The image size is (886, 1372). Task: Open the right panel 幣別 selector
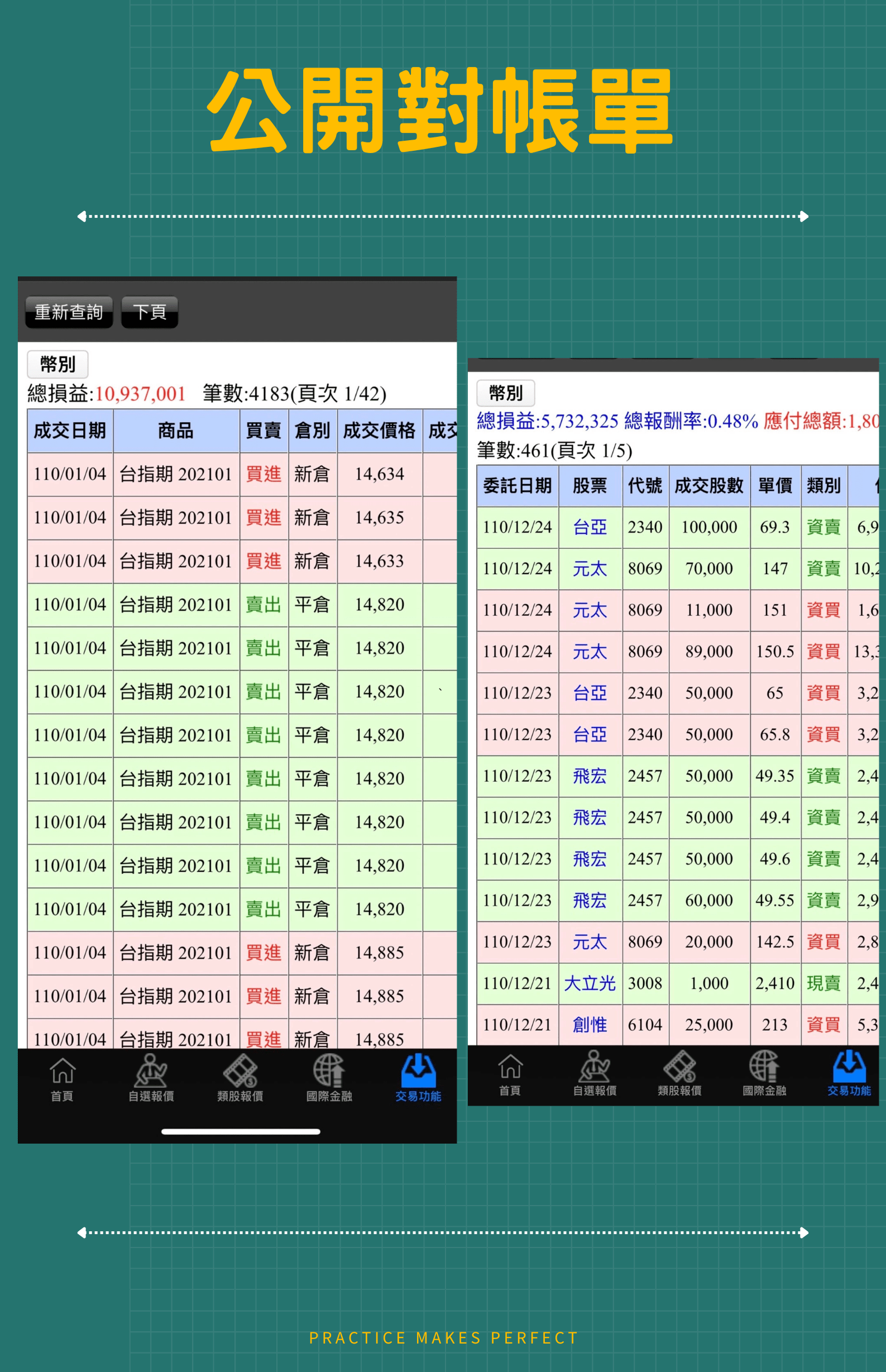(x=506, y=393)
